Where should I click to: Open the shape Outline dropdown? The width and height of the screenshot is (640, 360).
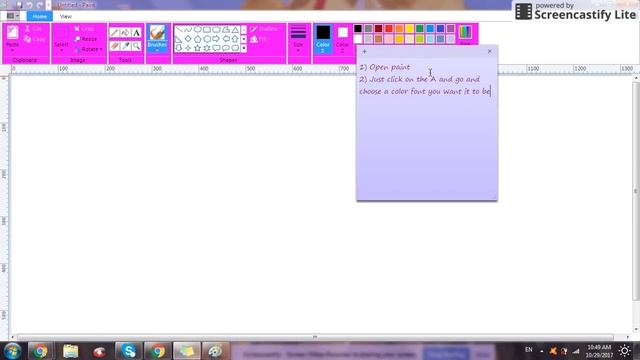point(266,29)
